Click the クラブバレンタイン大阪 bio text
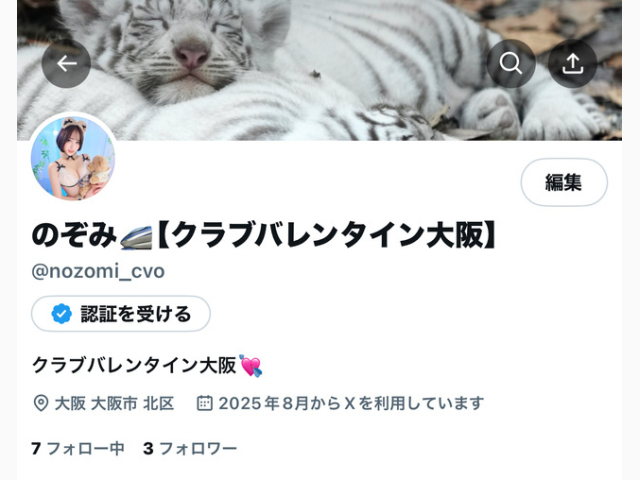 134,365
